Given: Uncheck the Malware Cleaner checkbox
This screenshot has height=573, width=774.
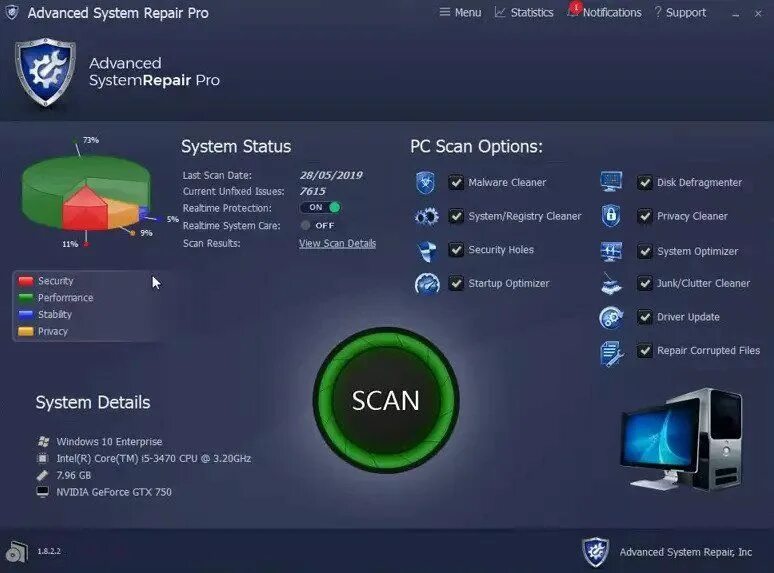Looking at the screenshot, I should [456, 183].
